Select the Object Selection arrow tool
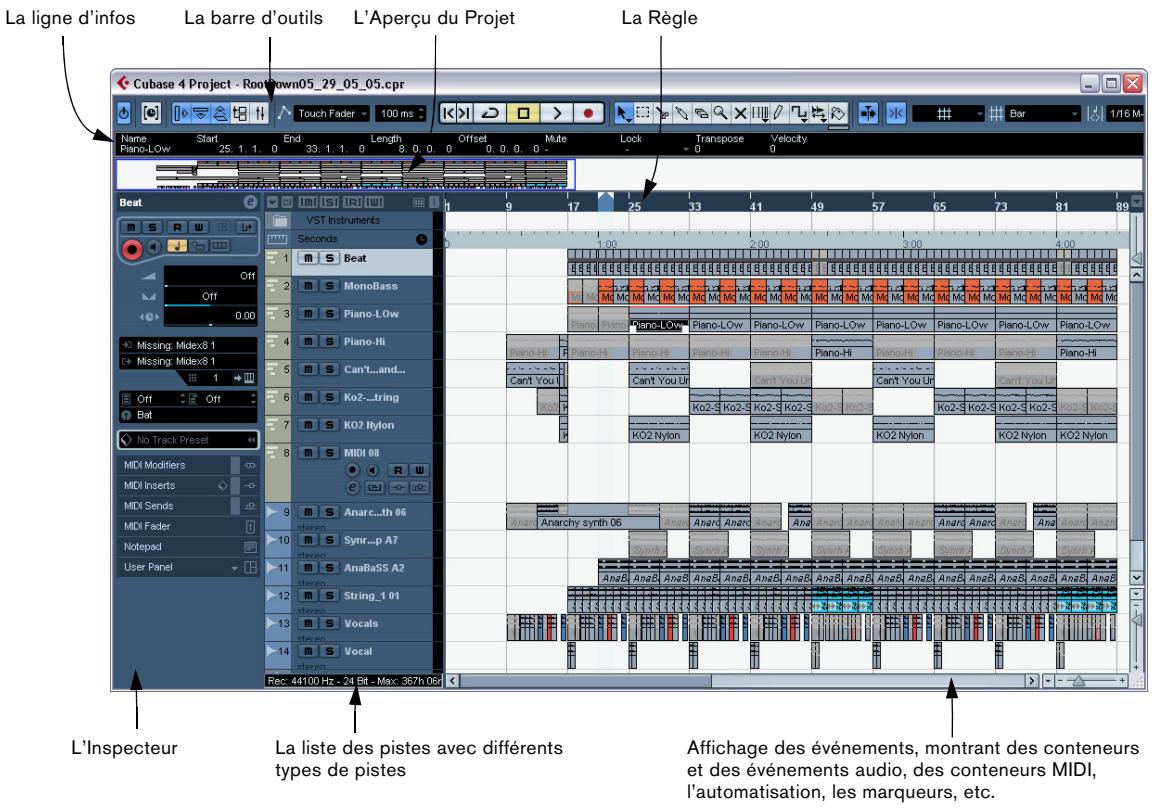The image size is (1154, 809). click(623, 113)
